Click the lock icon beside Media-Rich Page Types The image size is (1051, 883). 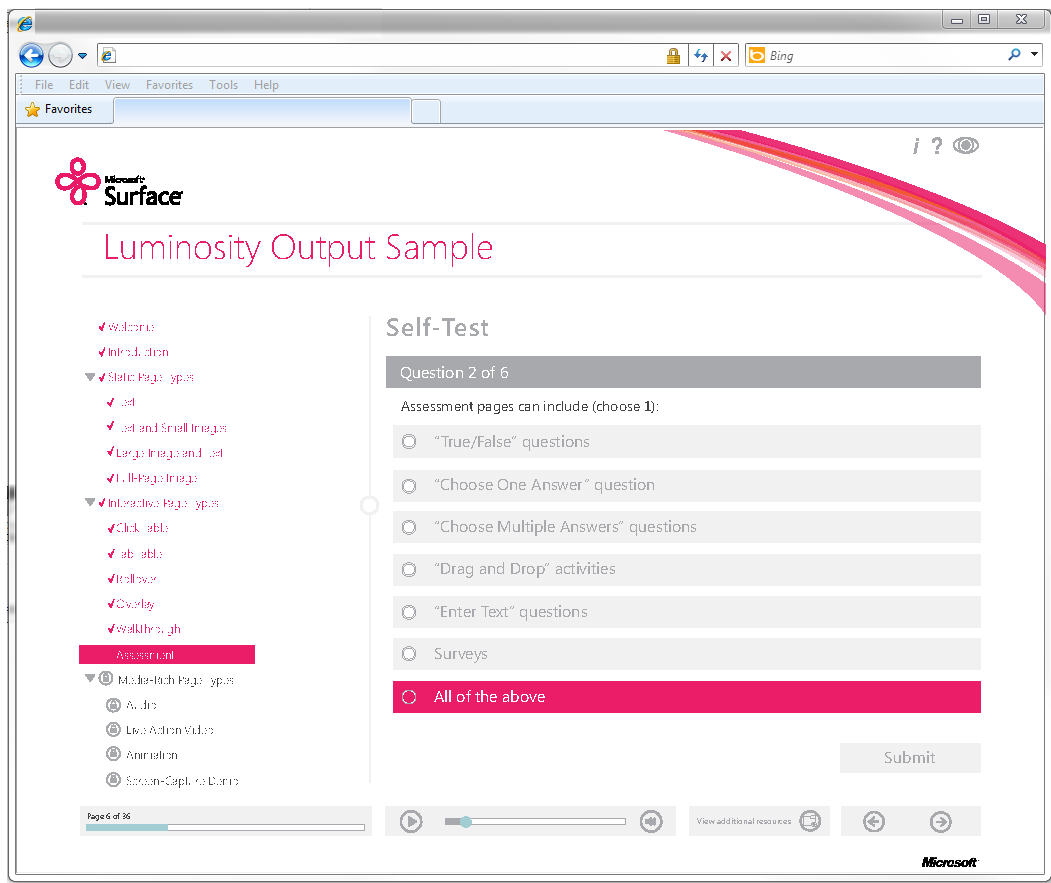tap(105, 679)
